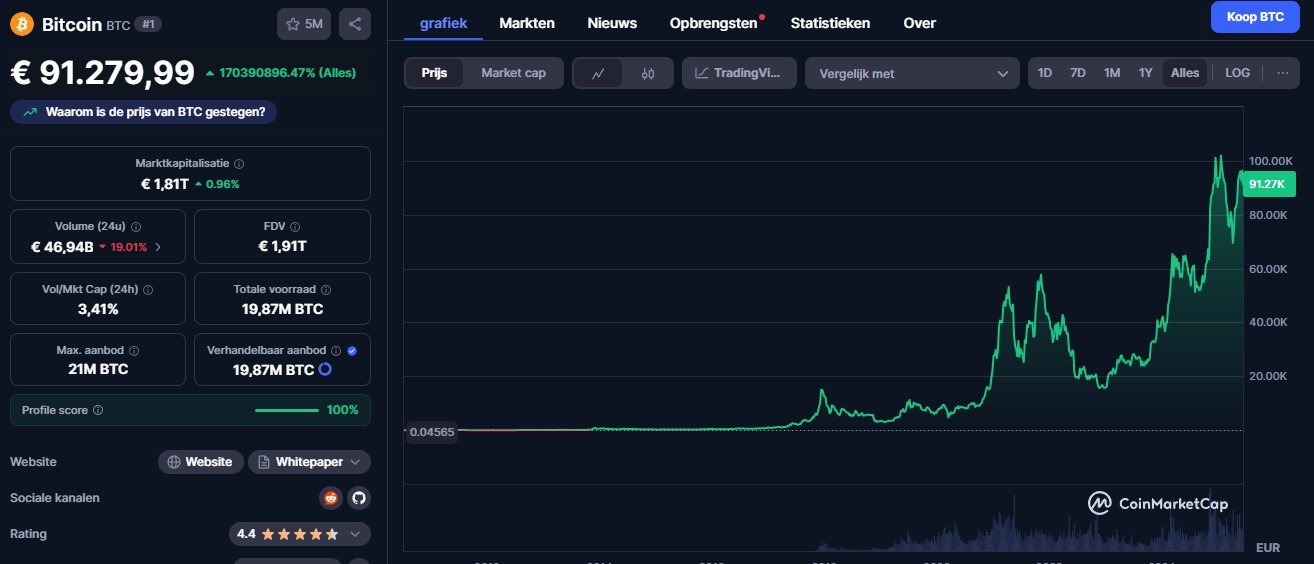Click the circular supply progress ring icon
This screenshot has height=564, width=1314.
[325, 370]
